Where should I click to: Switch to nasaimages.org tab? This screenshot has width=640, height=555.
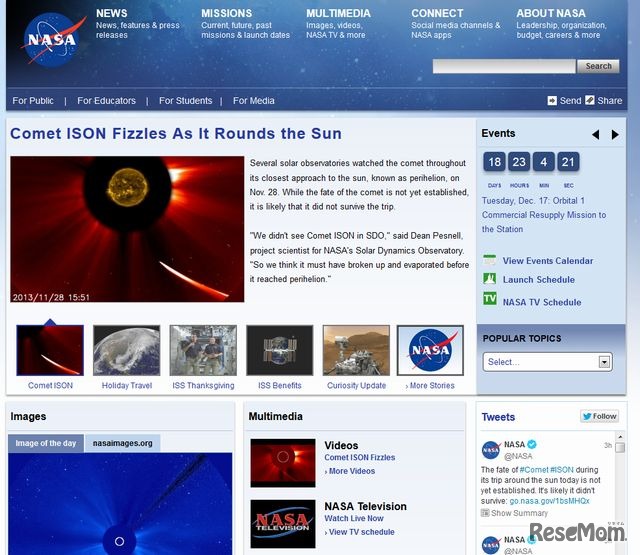[122, 443]
